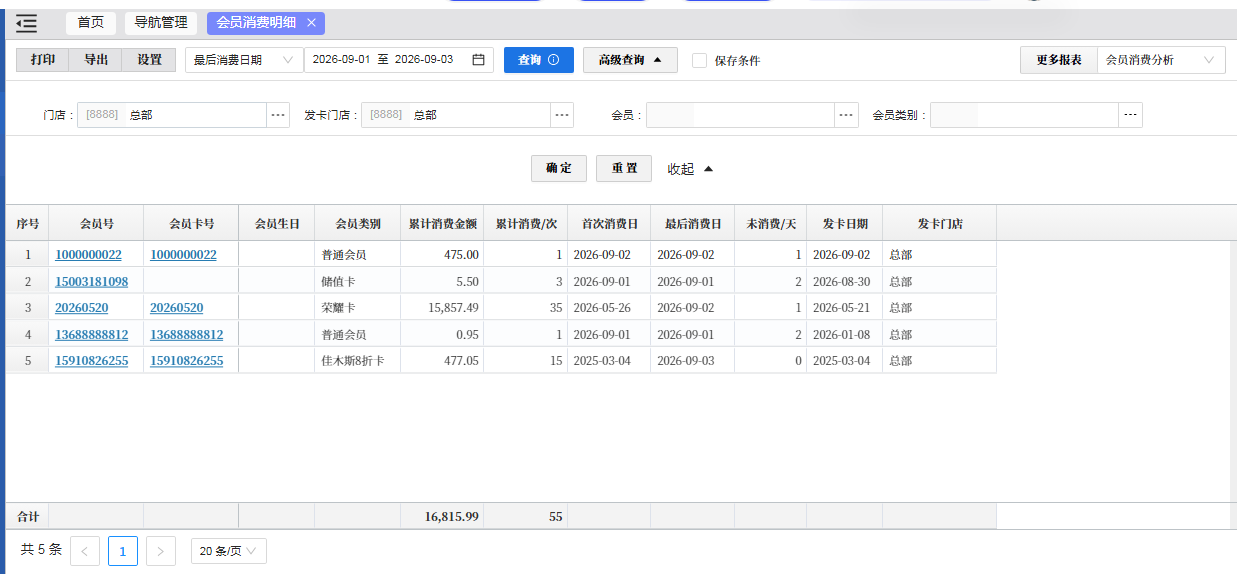Open card number 13688888812 link
Screen dimensions: 1237x574
point(186,335)
